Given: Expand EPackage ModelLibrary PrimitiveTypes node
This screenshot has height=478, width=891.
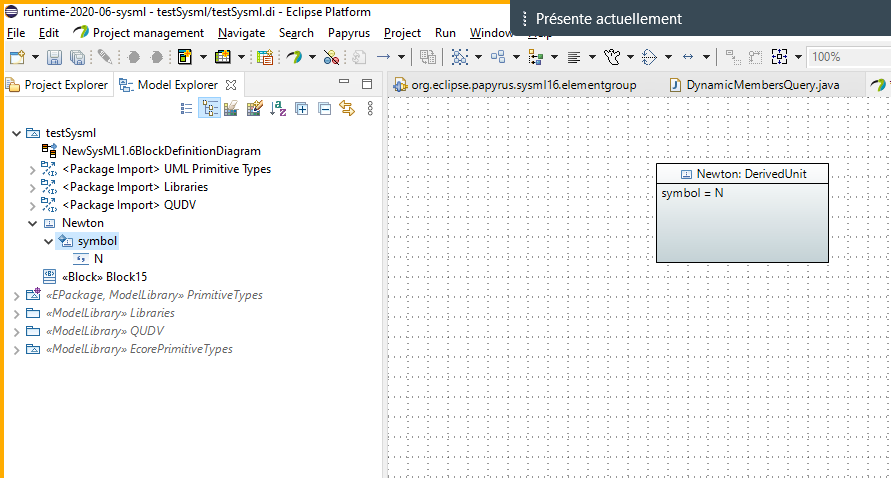Looking at the screenshot, I should coord(16,296).
